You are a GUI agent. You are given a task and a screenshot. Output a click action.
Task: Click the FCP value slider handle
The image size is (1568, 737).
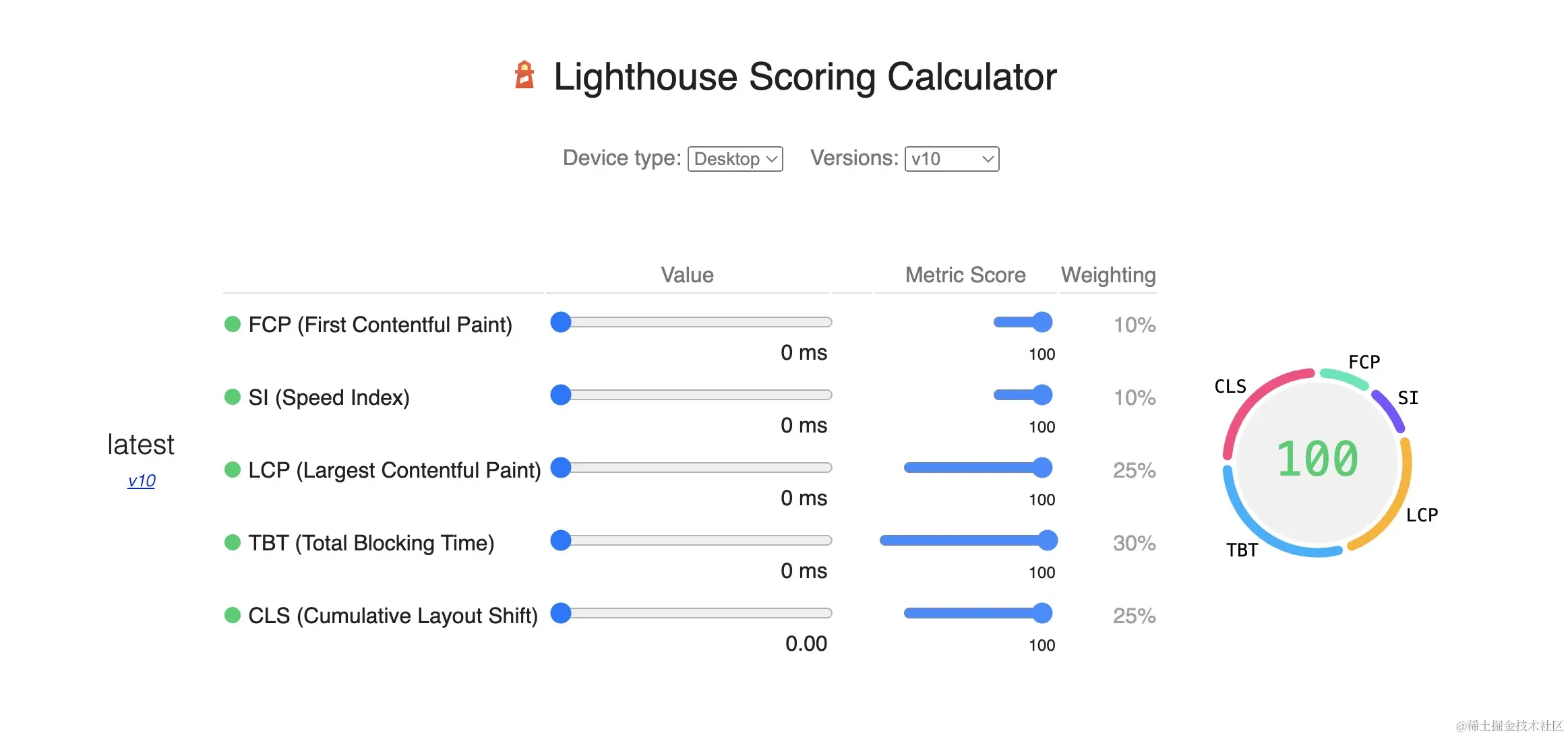(x=561, y=323)
